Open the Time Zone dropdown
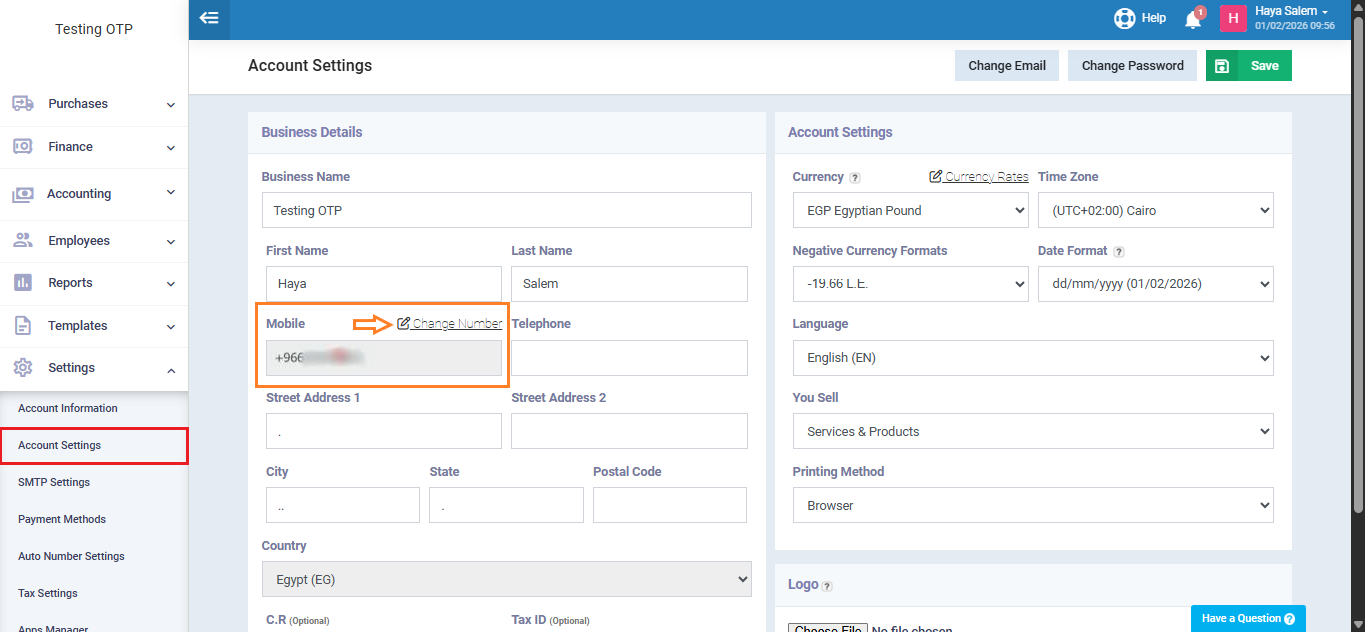 pyautogui.click(x=1155, y=211)
